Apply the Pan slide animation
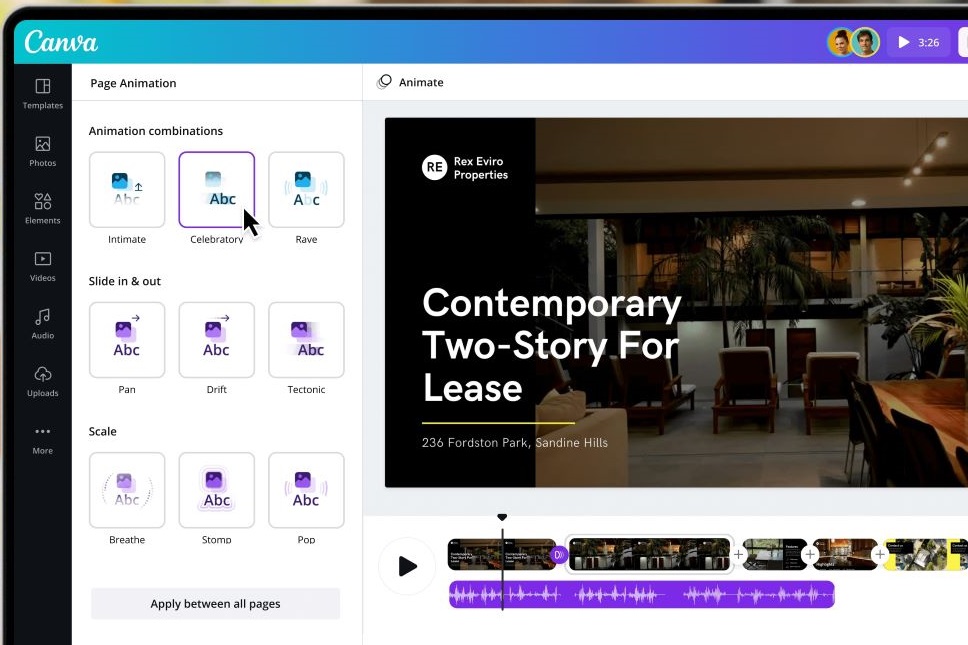The image size is (968, 645). (127, 340)
